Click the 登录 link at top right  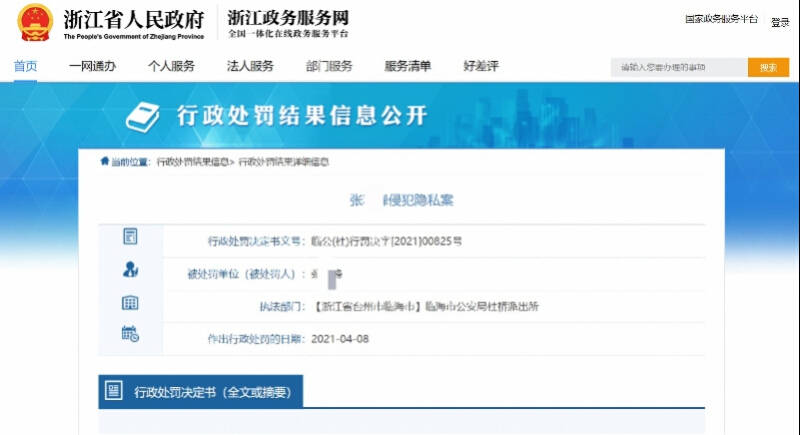click(x=780, y=22)
